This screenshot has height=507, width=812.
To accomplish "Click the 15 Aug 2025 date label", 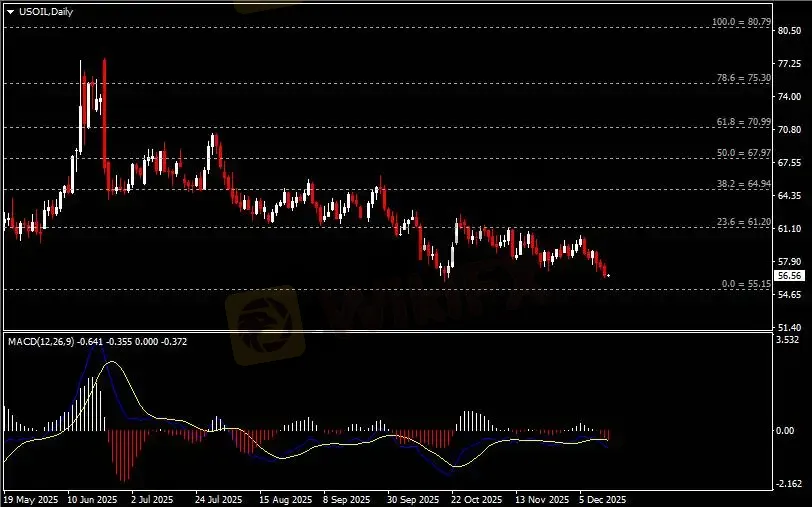I will coord(285,500).
